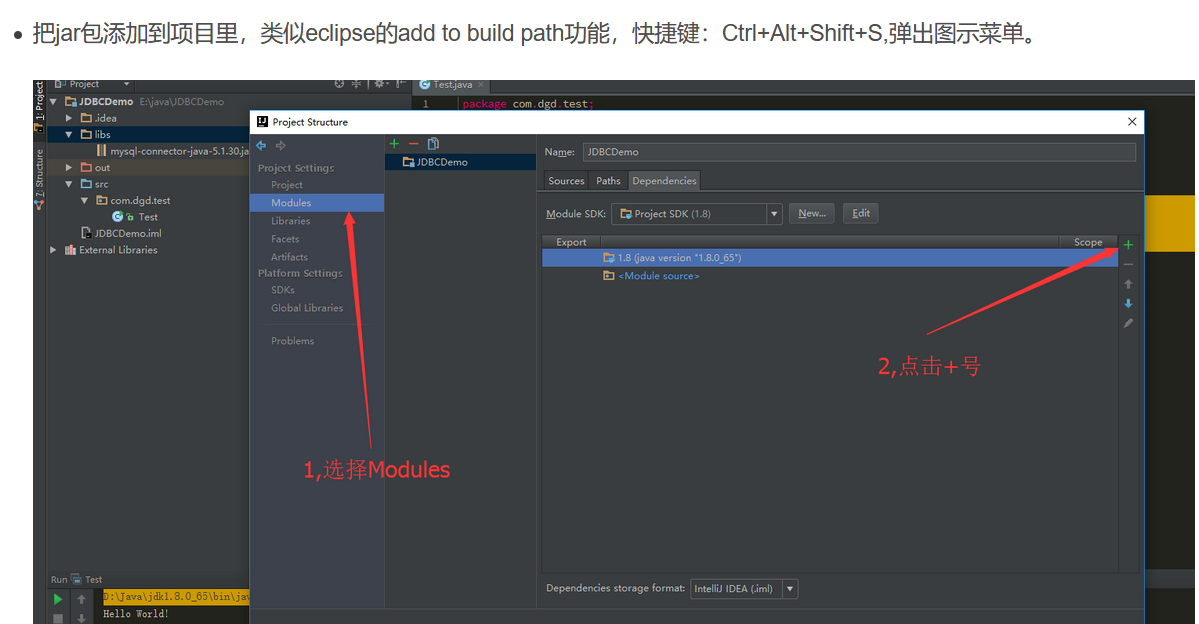The width and height of the screenshot is (1199, 624).
Task: Open the Project panel gear settings icon
Action: pos(380,84)
